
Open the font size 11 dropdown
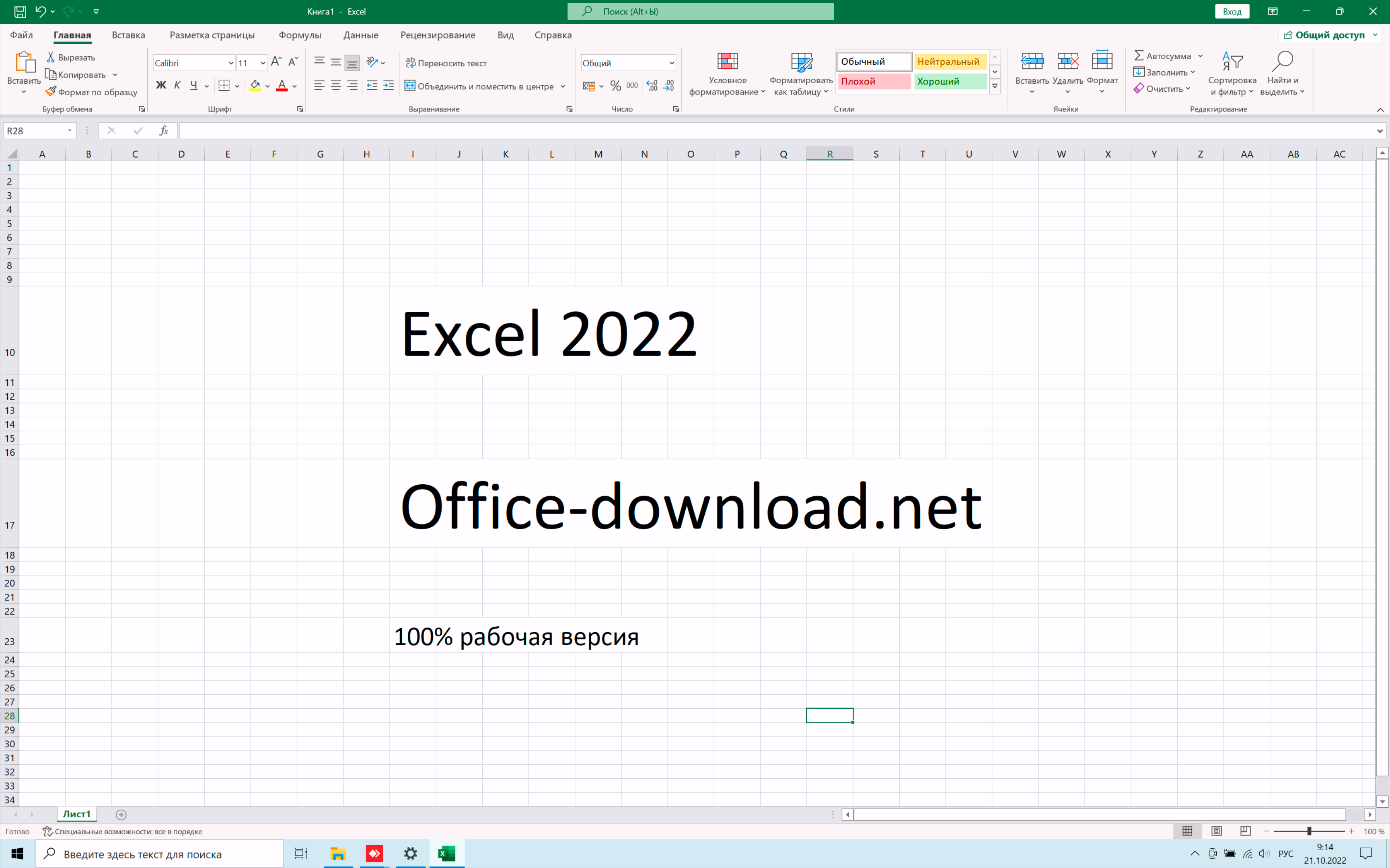pyautogui.click(x=263, y=63)
